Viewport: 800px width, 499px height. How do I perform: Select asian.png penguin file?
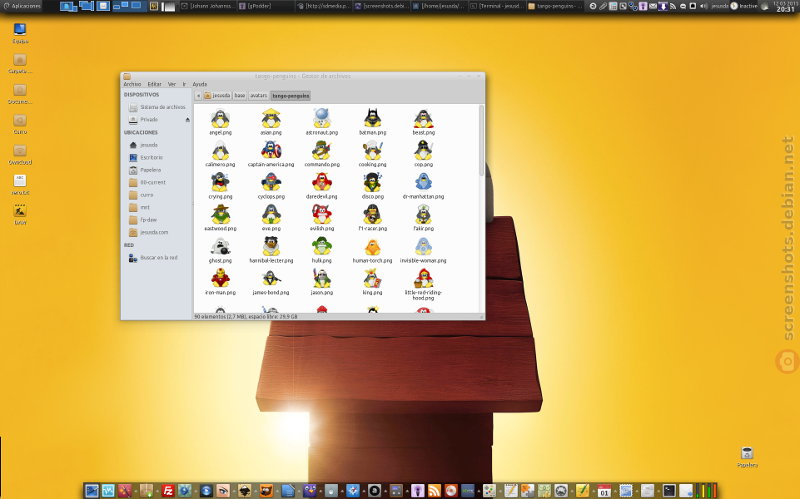pyautogui.click(x=271, y=122)
